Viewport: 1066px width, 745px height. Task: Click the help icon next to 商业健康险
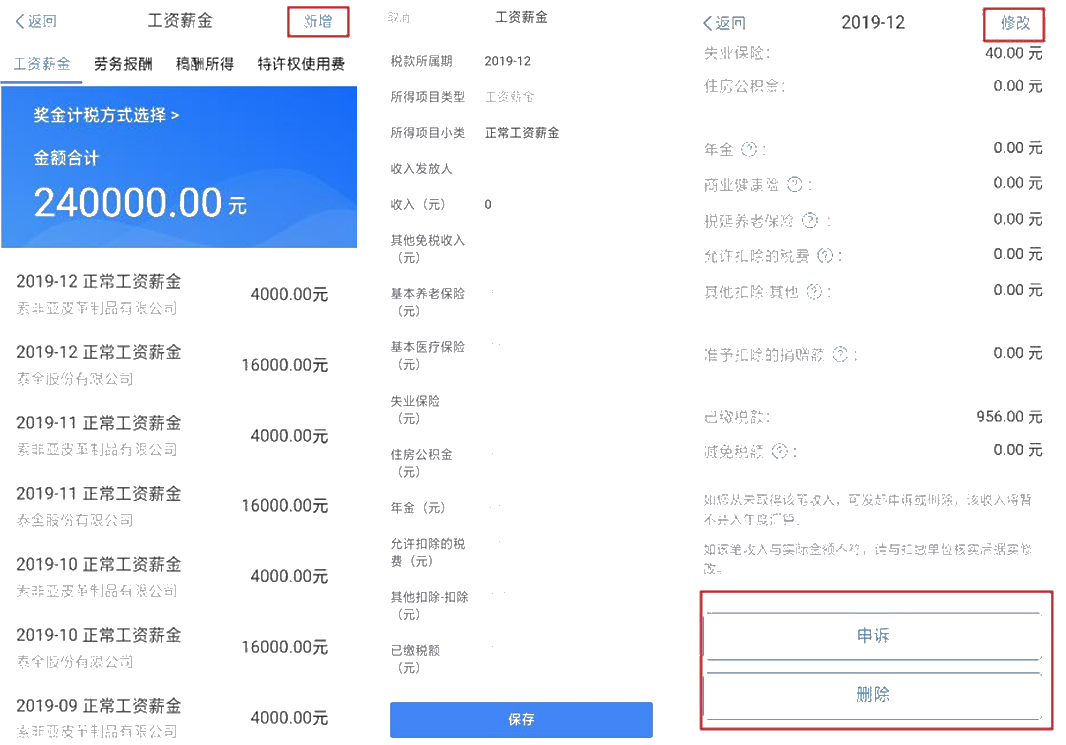[x=795, y=184]
